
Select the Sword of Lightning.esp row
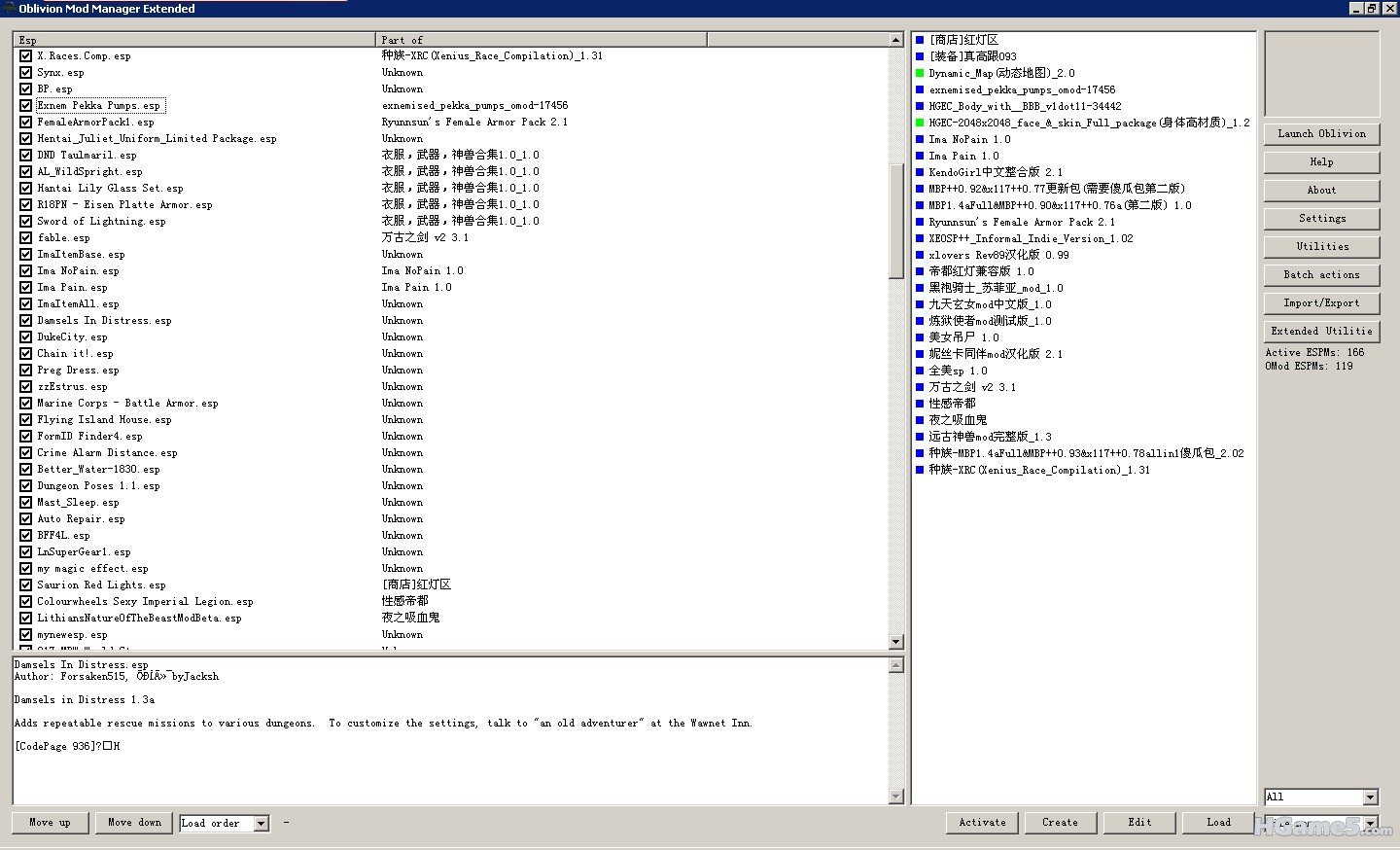[x=451, y=222]
